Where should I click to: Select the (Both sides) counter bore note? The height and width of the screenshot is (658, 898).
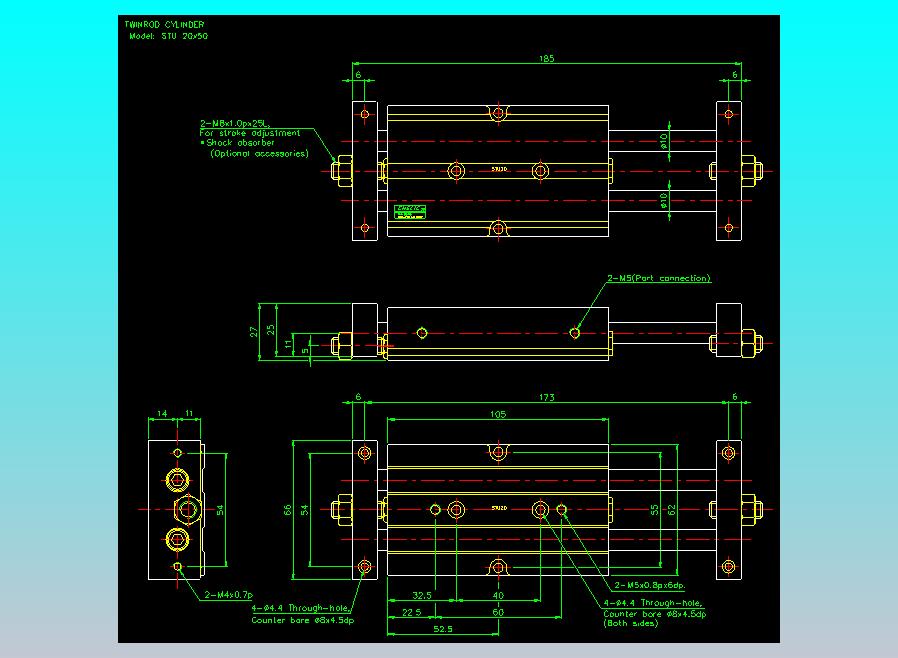tap(631, 623)
